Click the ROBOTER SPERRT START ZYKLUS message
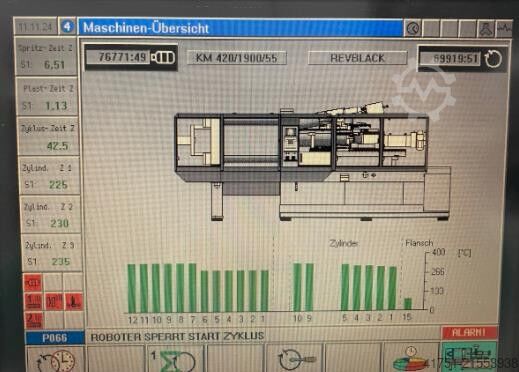519x372 pixels. click(x=177, y=336)
